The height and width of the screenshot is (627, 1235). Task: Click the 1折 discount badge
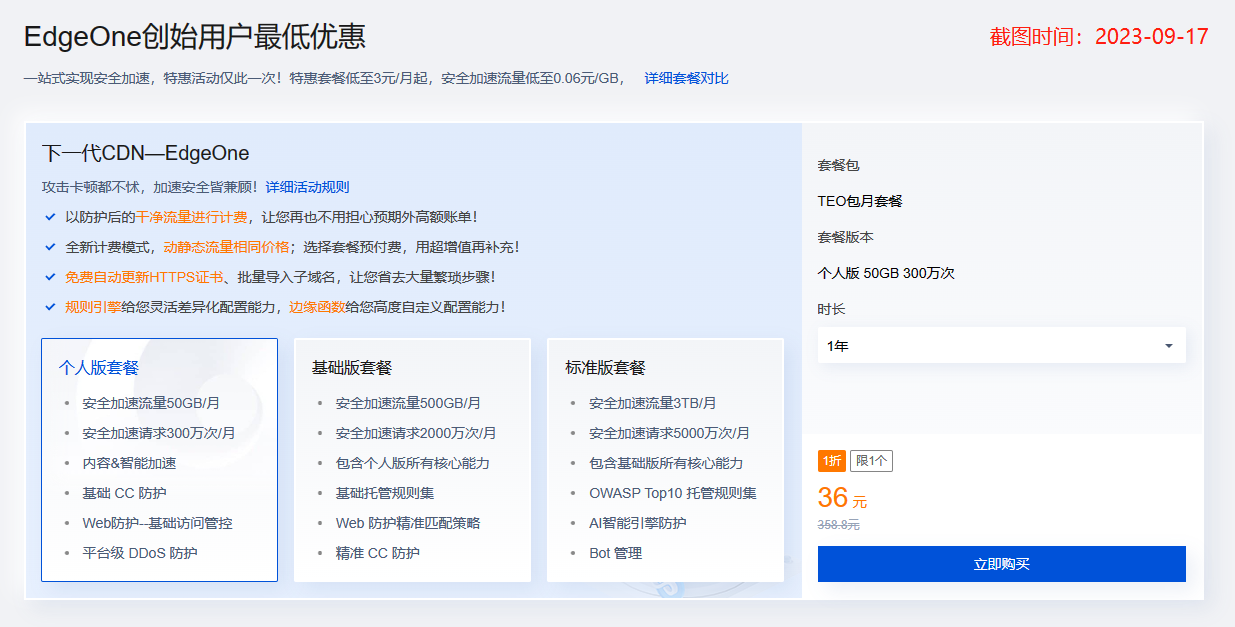tap(832, 461)
